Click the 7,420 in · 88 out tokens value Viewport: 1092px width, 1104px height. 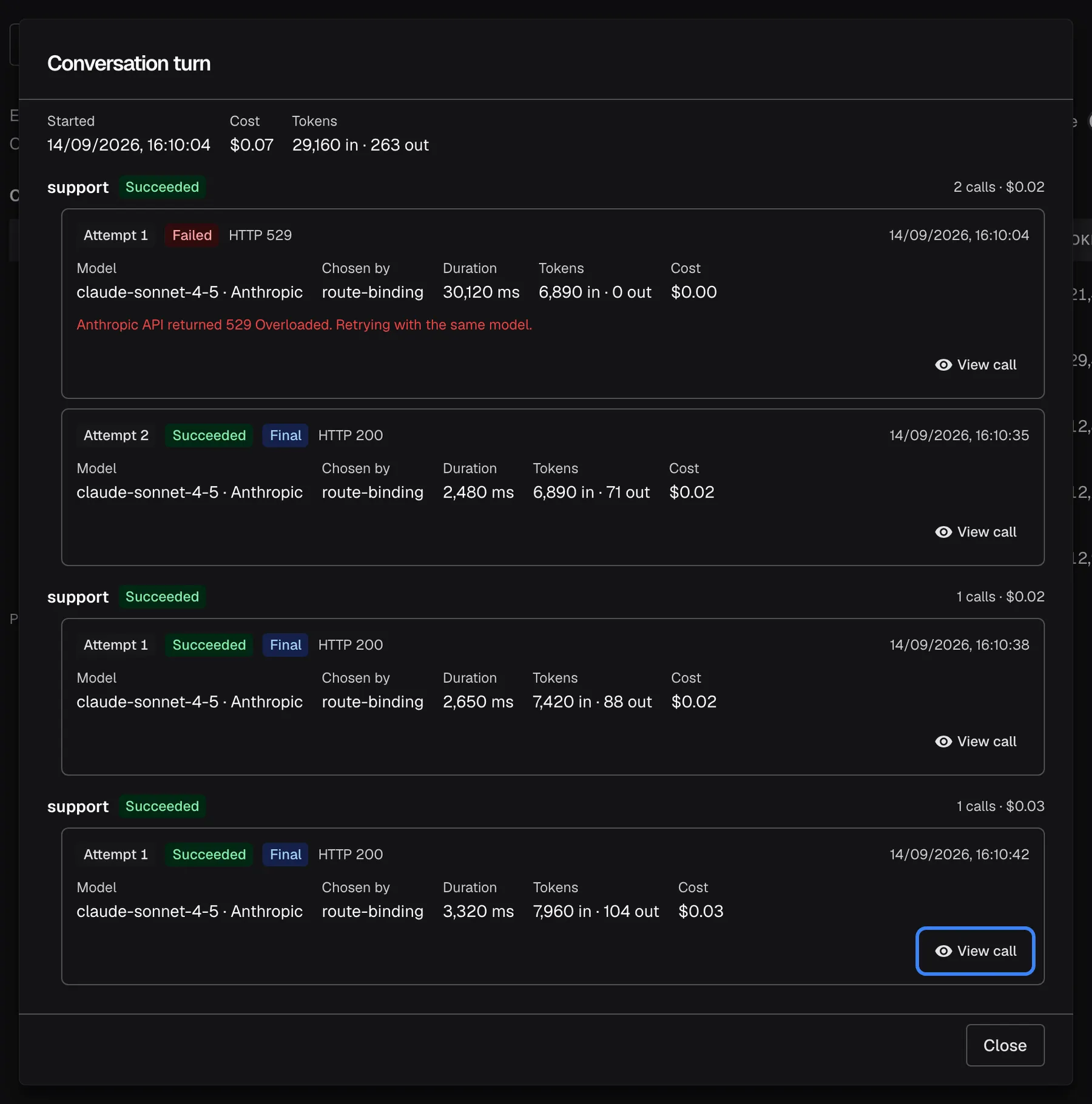(592, 702)
